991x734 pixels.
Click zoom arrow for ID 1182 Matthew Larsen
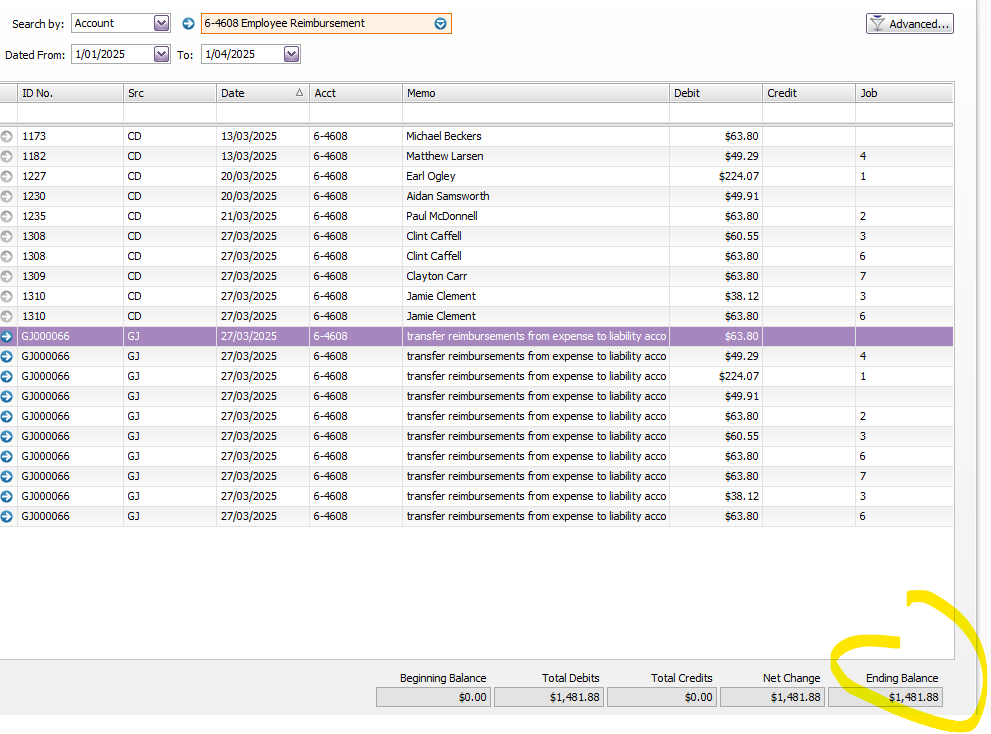[x=7, y=156]
